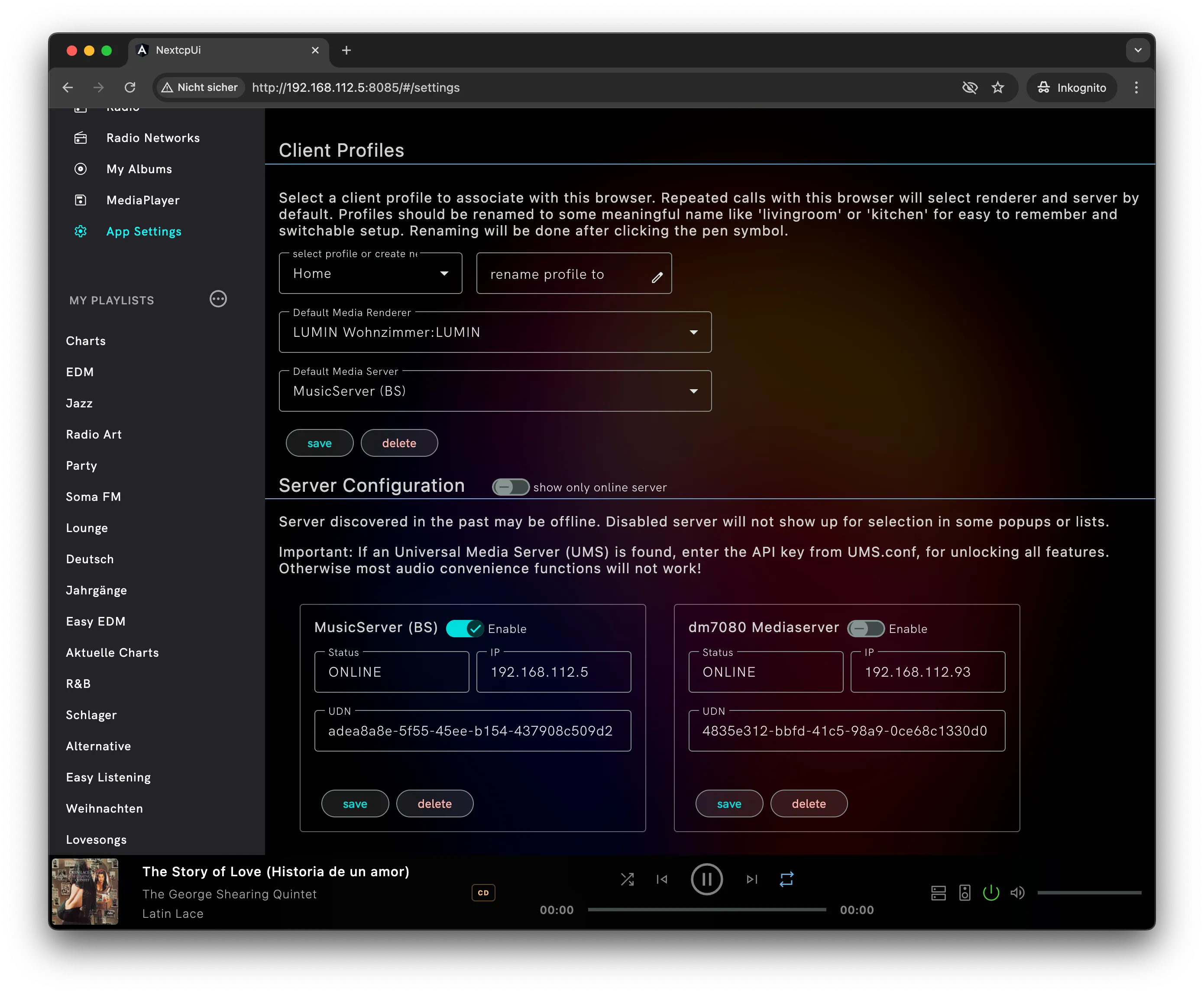Open MediaPlayer in the sidebar
This screenshot has width=1204, height=994.
143,200
